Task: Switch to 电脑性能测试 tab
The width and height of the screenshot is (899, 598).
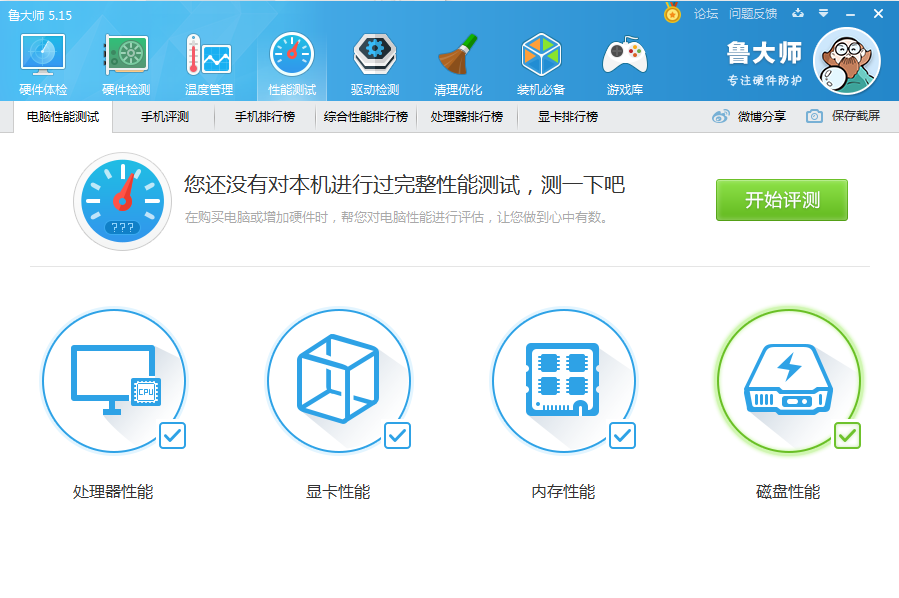Action: [x=63, y=117]
